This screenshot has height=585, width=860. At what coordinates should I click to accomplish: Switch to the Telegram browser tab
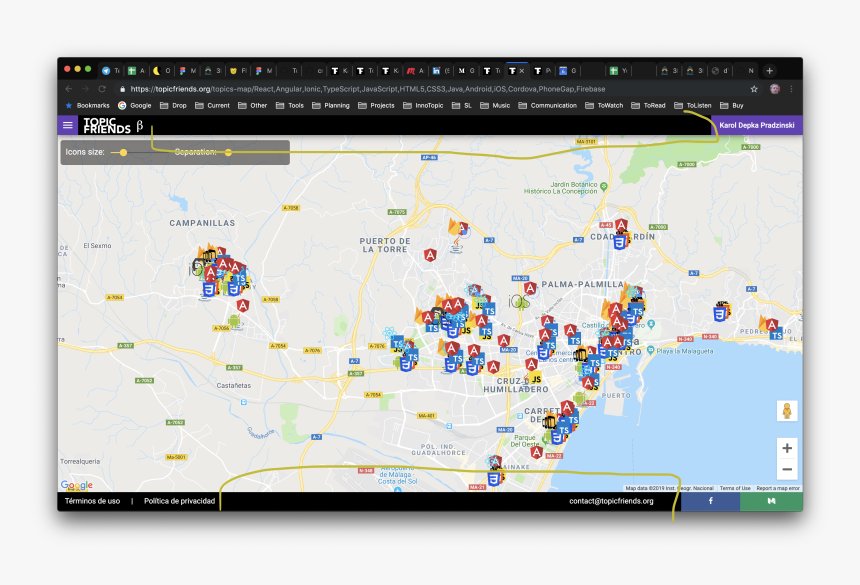pos(111,71)
